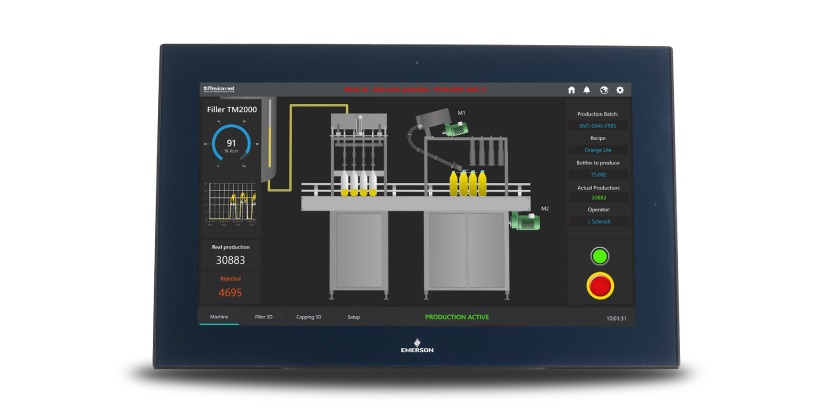Click the M1 motor label

pyautogui.click(x=462, y=113)
